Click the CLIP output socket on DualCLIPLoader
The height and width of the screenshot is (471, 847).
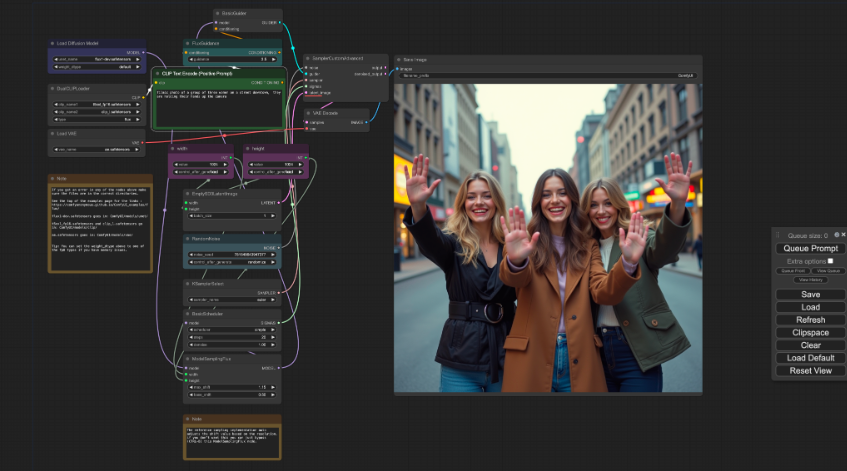(x=143, y=97)
